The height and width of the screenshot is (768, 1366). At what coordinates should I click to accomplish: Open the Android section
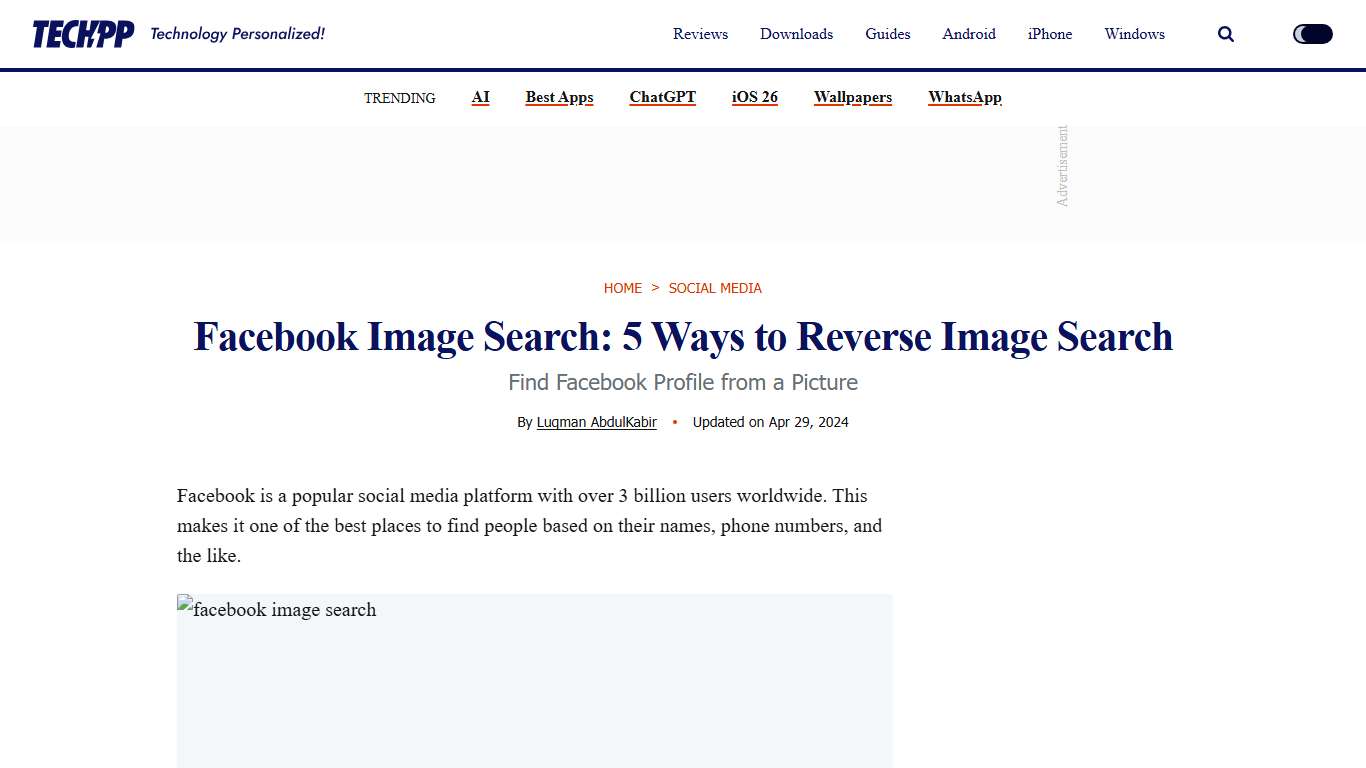pos(968,33)
